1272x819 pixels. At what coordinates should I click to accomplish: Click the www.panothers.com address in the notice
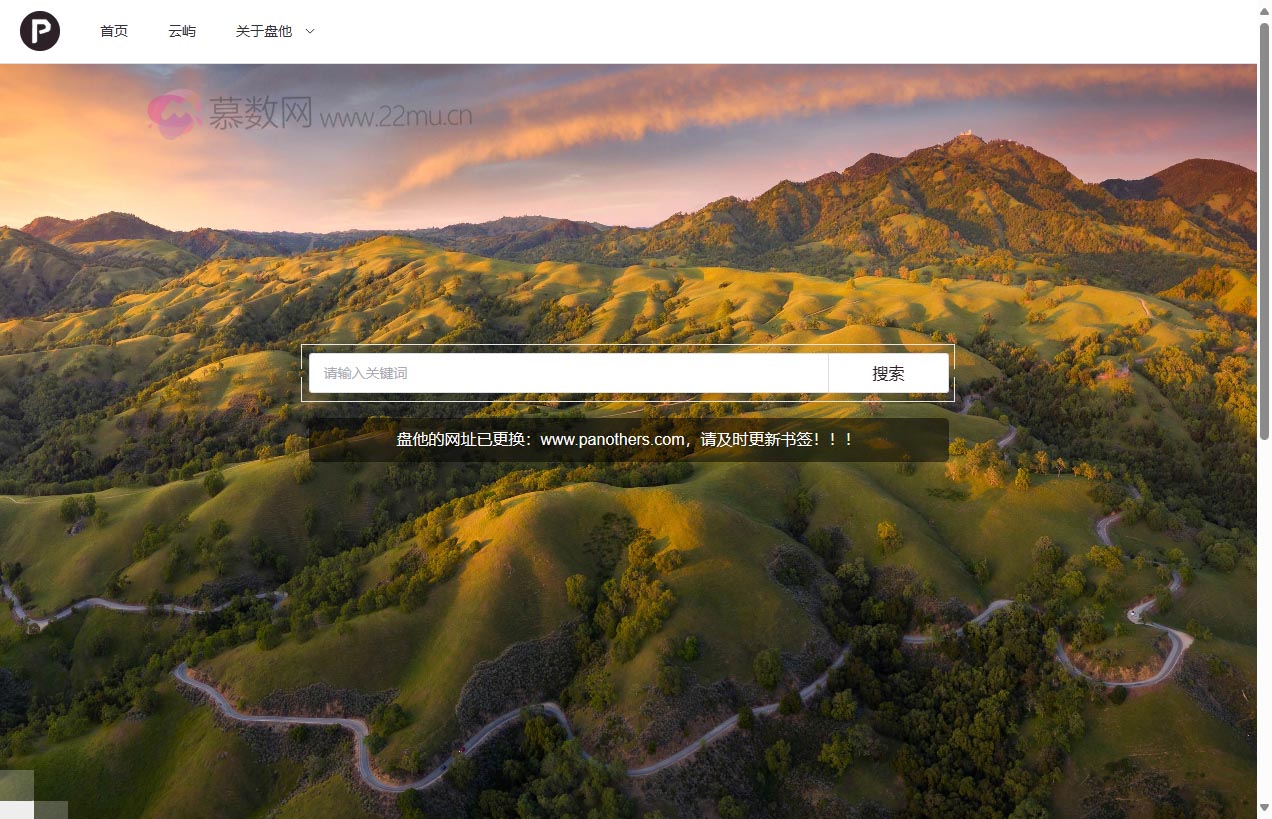point(612,439)
